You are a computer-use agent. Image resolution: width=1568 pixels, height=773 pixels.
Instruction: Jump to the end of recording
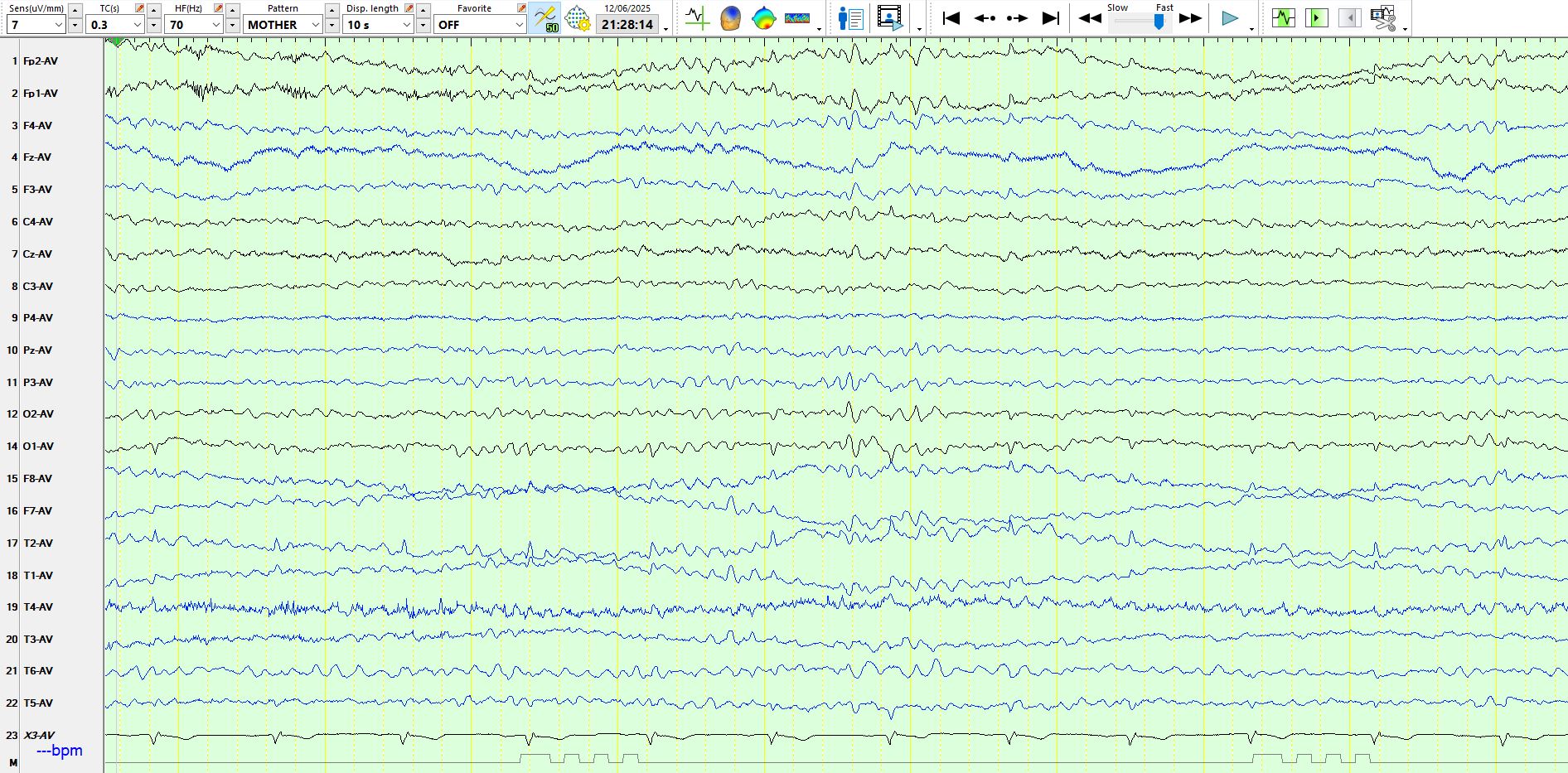[x=1051, y=17]
